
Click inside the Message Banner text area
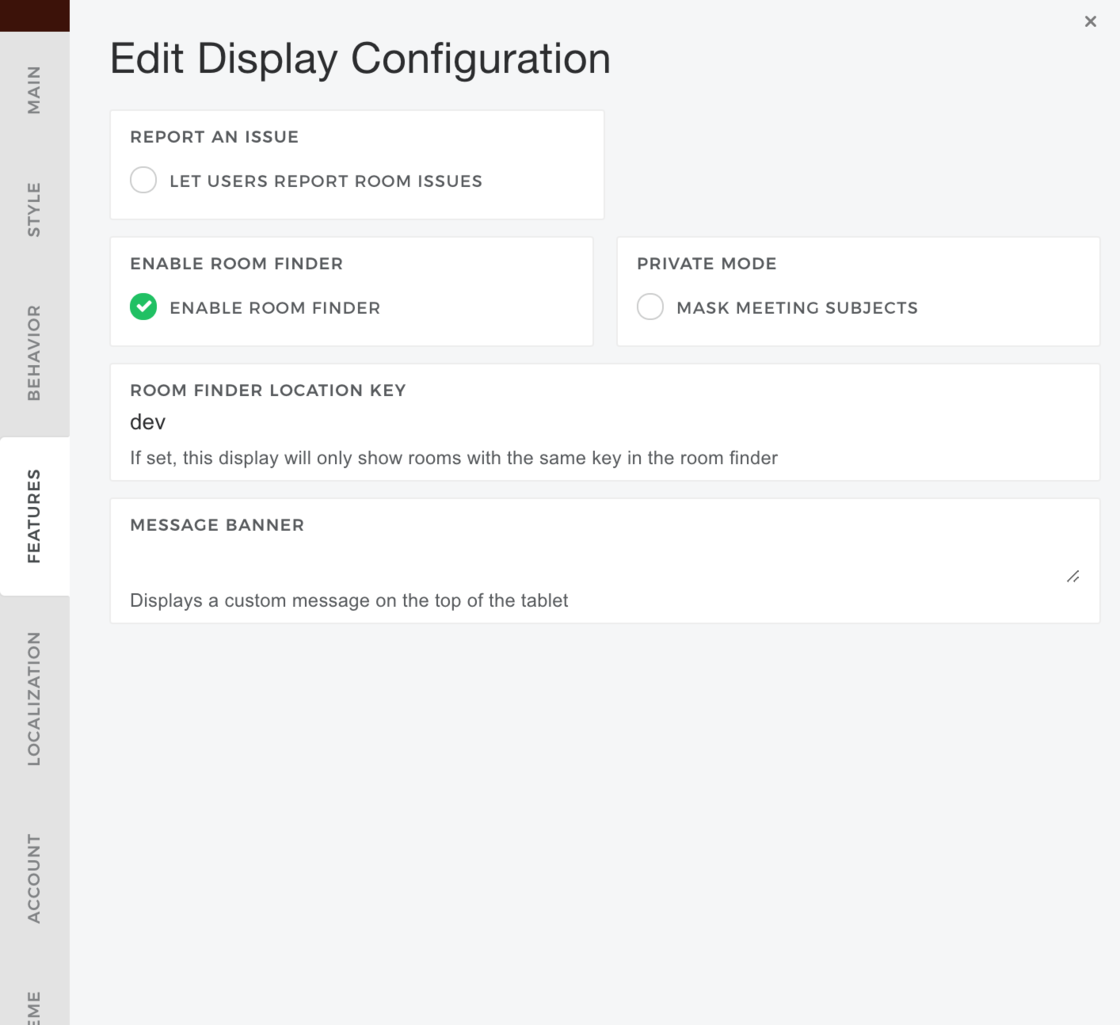600,560
